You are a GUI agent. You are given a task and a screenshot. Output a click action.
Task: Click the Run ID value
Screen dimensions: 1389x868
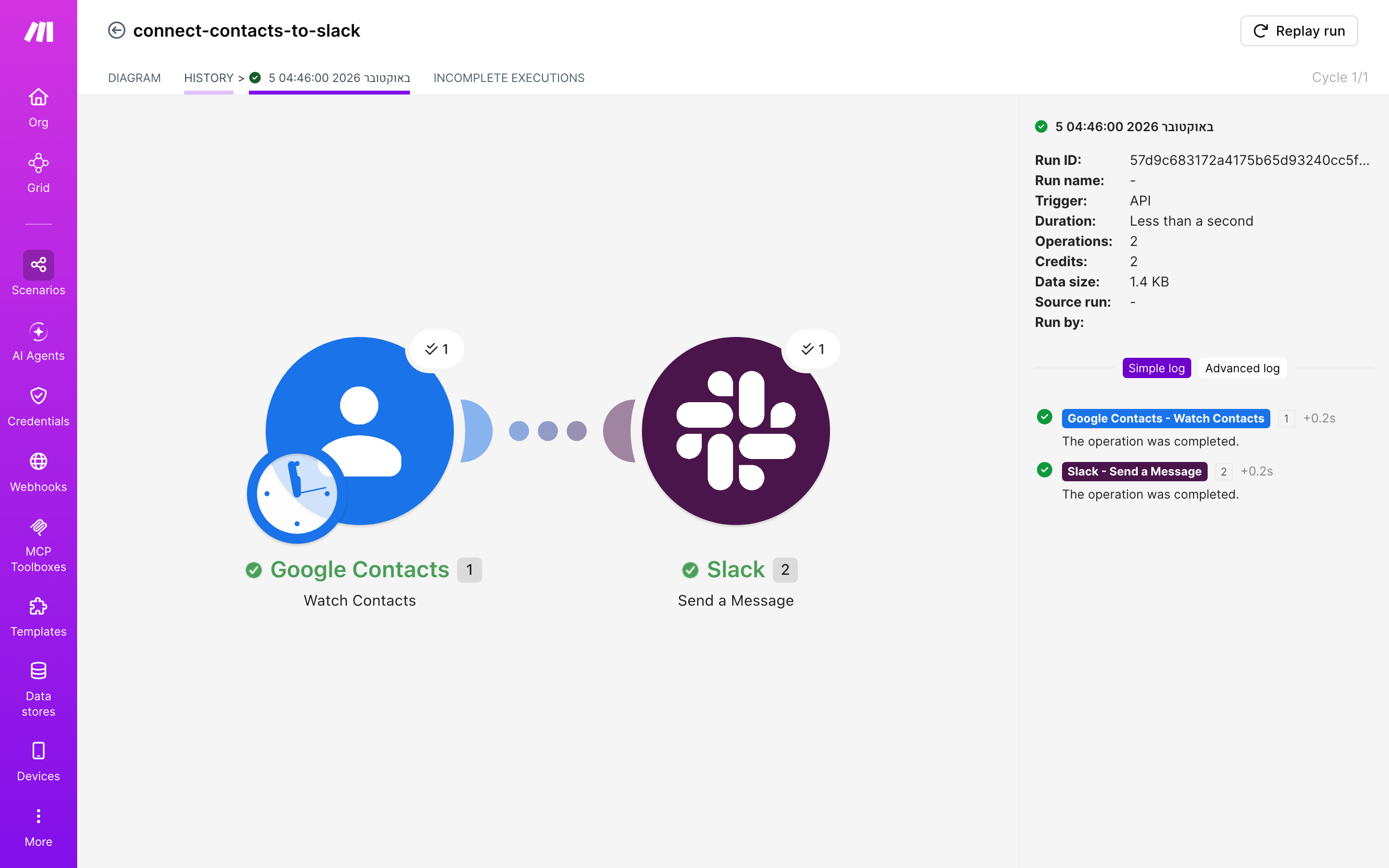[x=1249, y=160]
